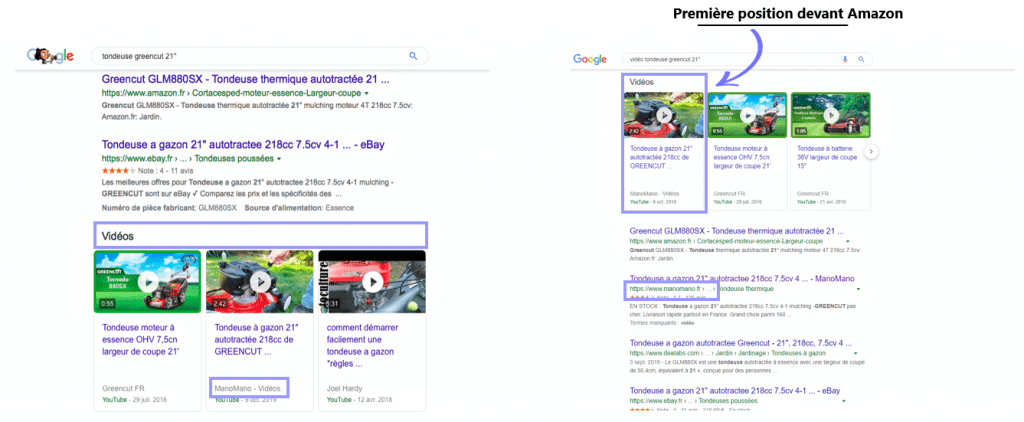Click the 'Tondeuse moteur à essence OHV' carousel title on the 'vidéo tondeuse' page
Screen dimensions: 1024x422
click(x=744, y=157)
